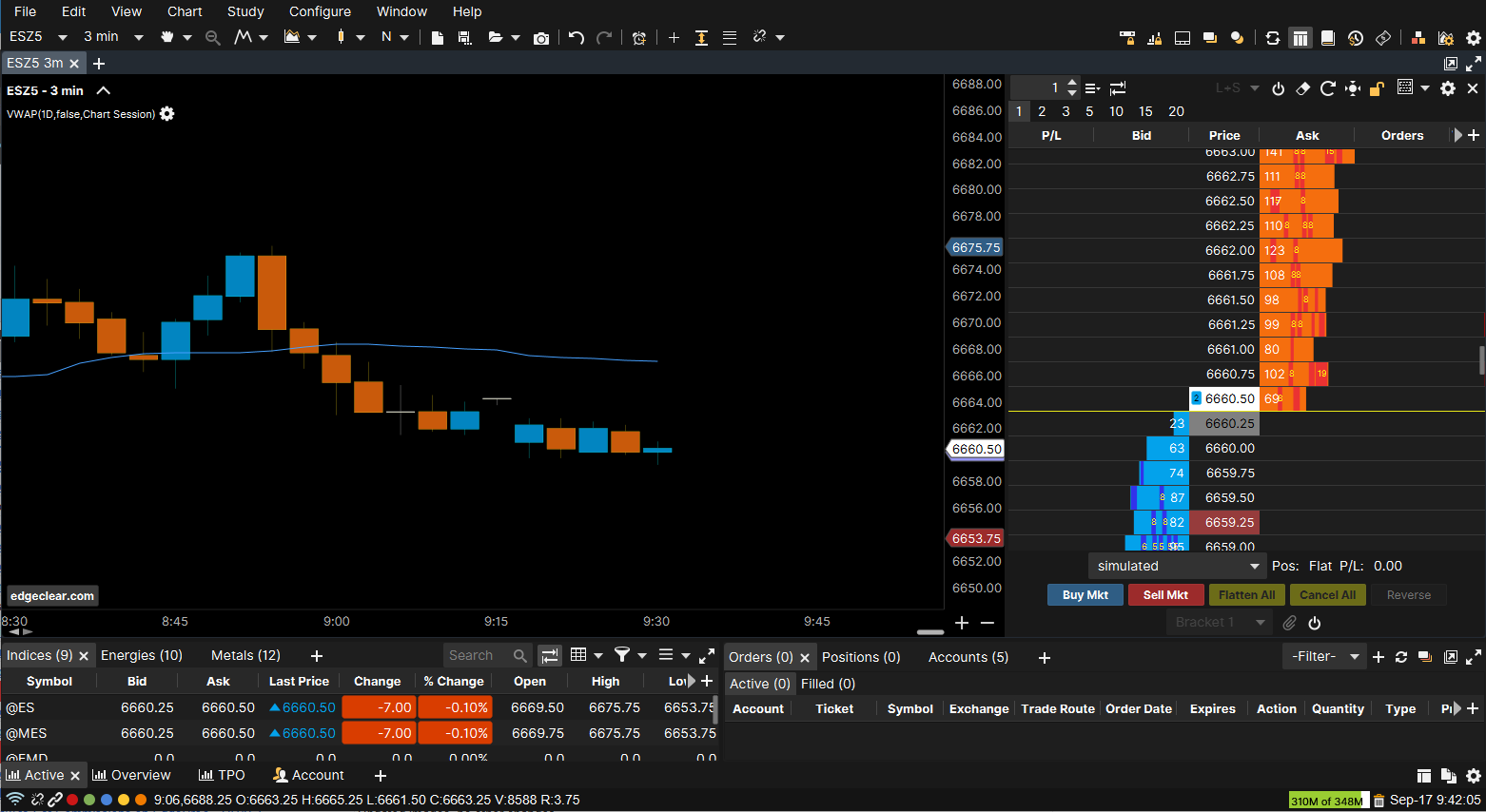This screenshot has width=1486, height=812.
Task: Recenter the DOM price ladder
Action: (1352, 88)
